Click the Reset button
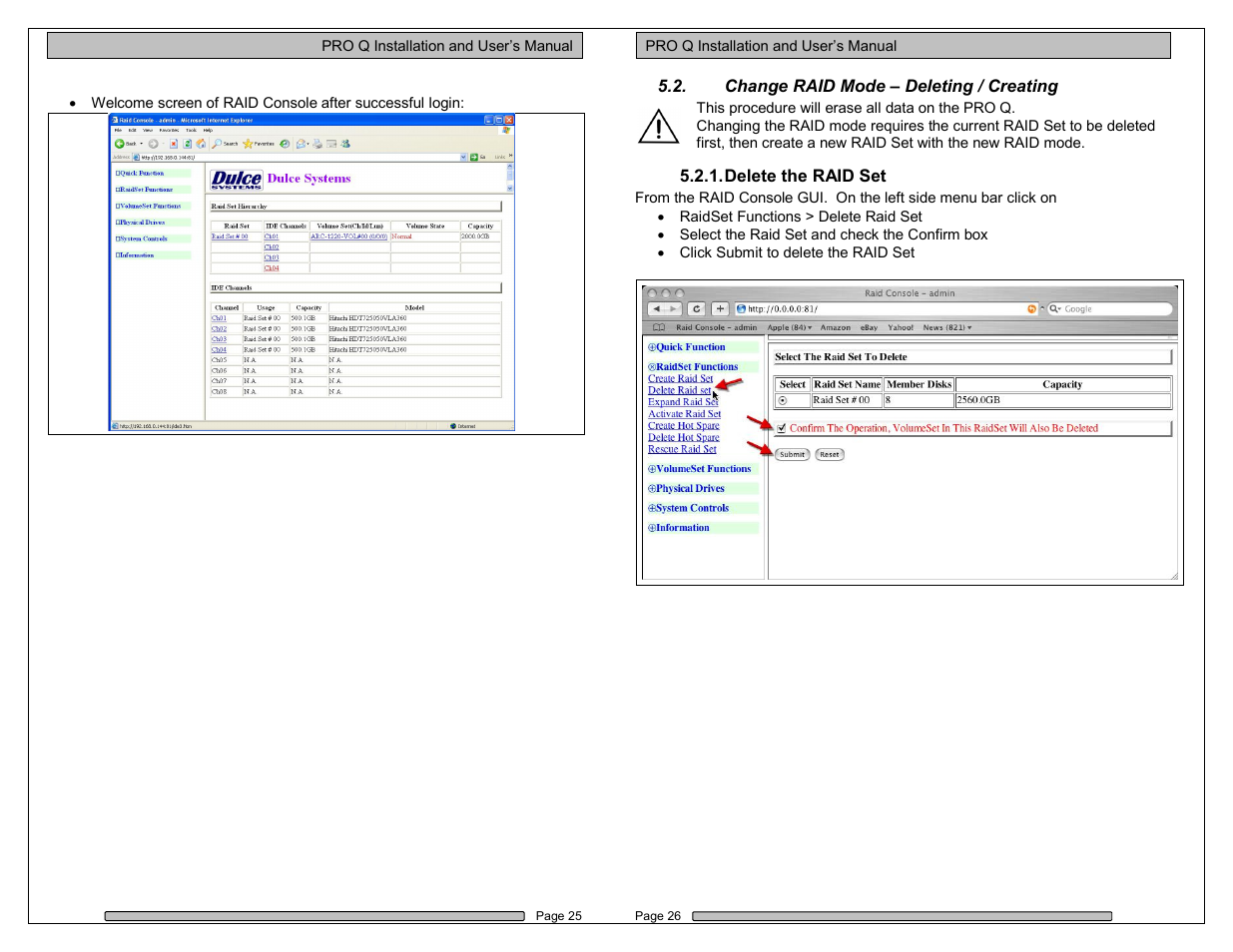This screenshot has width=1233, height=952. tap(830, 454)
